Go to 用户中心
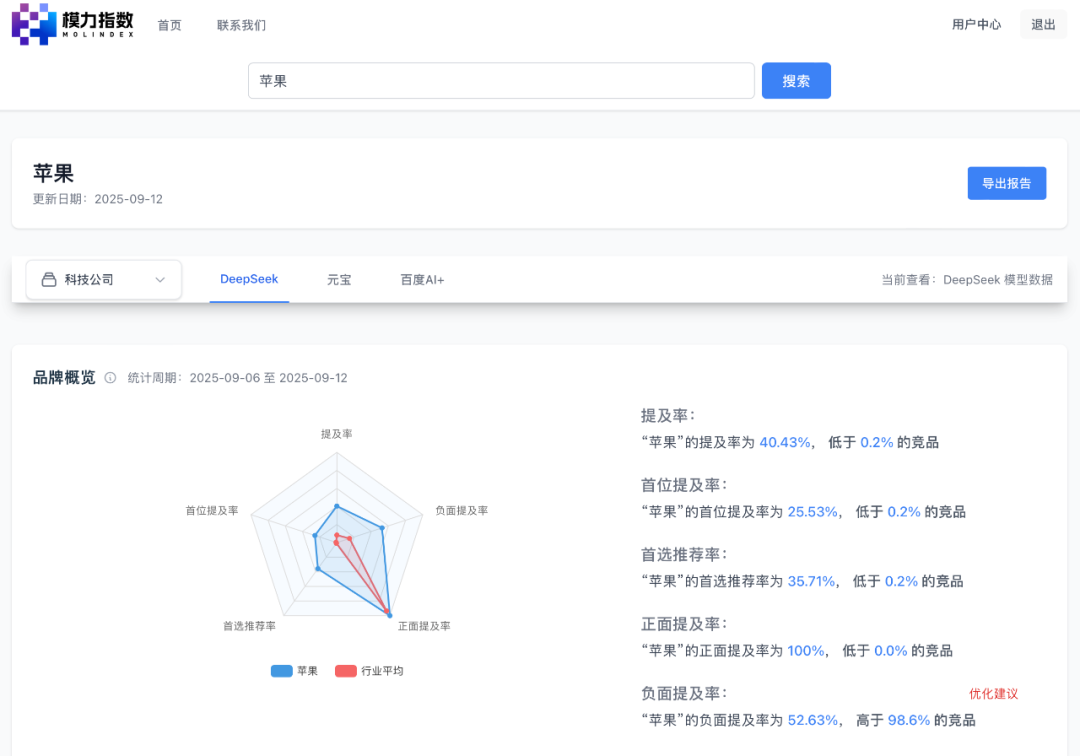The height and width of the screenshot is (756, 1080). 976,25
